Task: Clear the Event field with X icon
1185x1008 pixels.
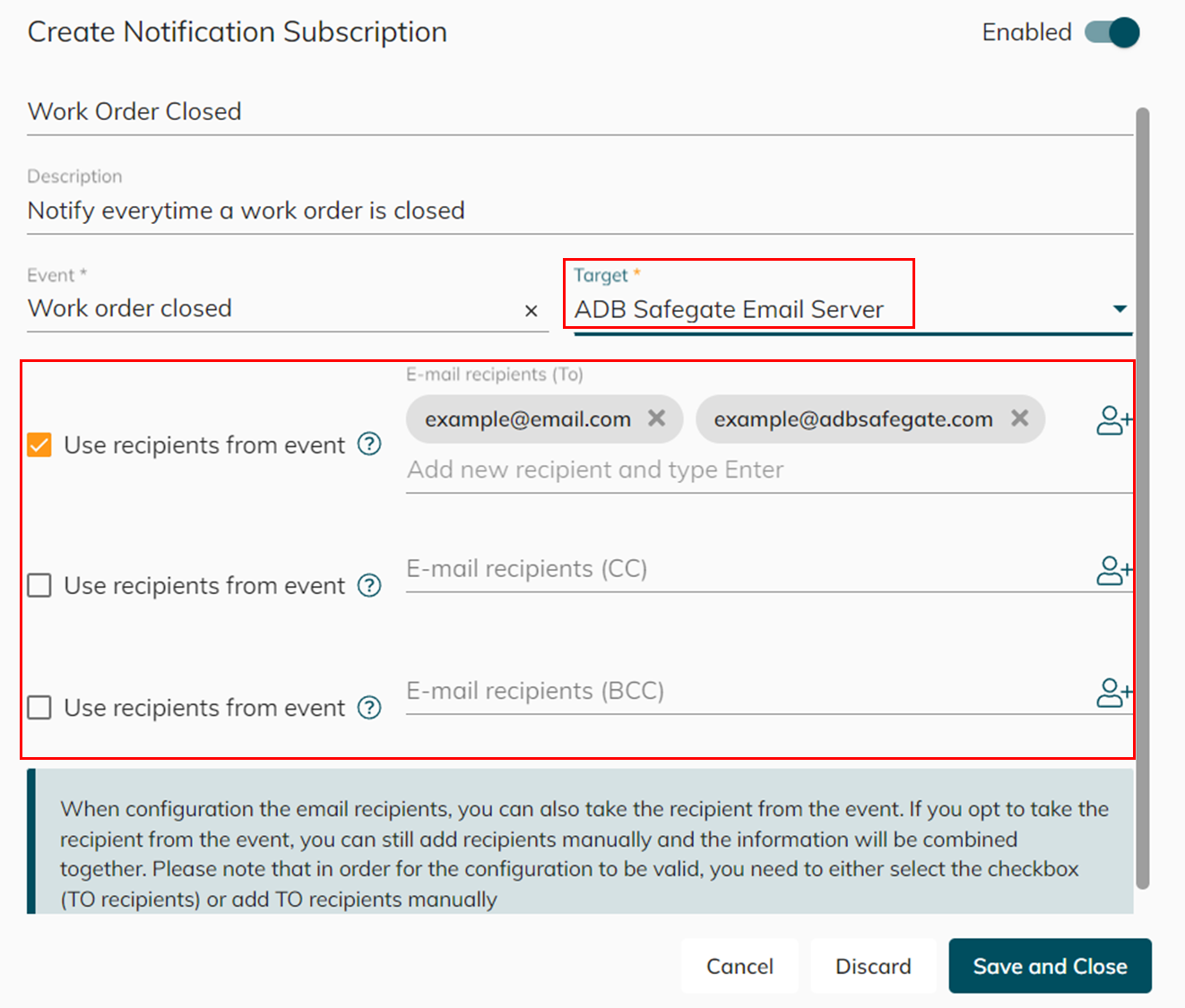Action: pyautogui.click(x=531, y=311)
